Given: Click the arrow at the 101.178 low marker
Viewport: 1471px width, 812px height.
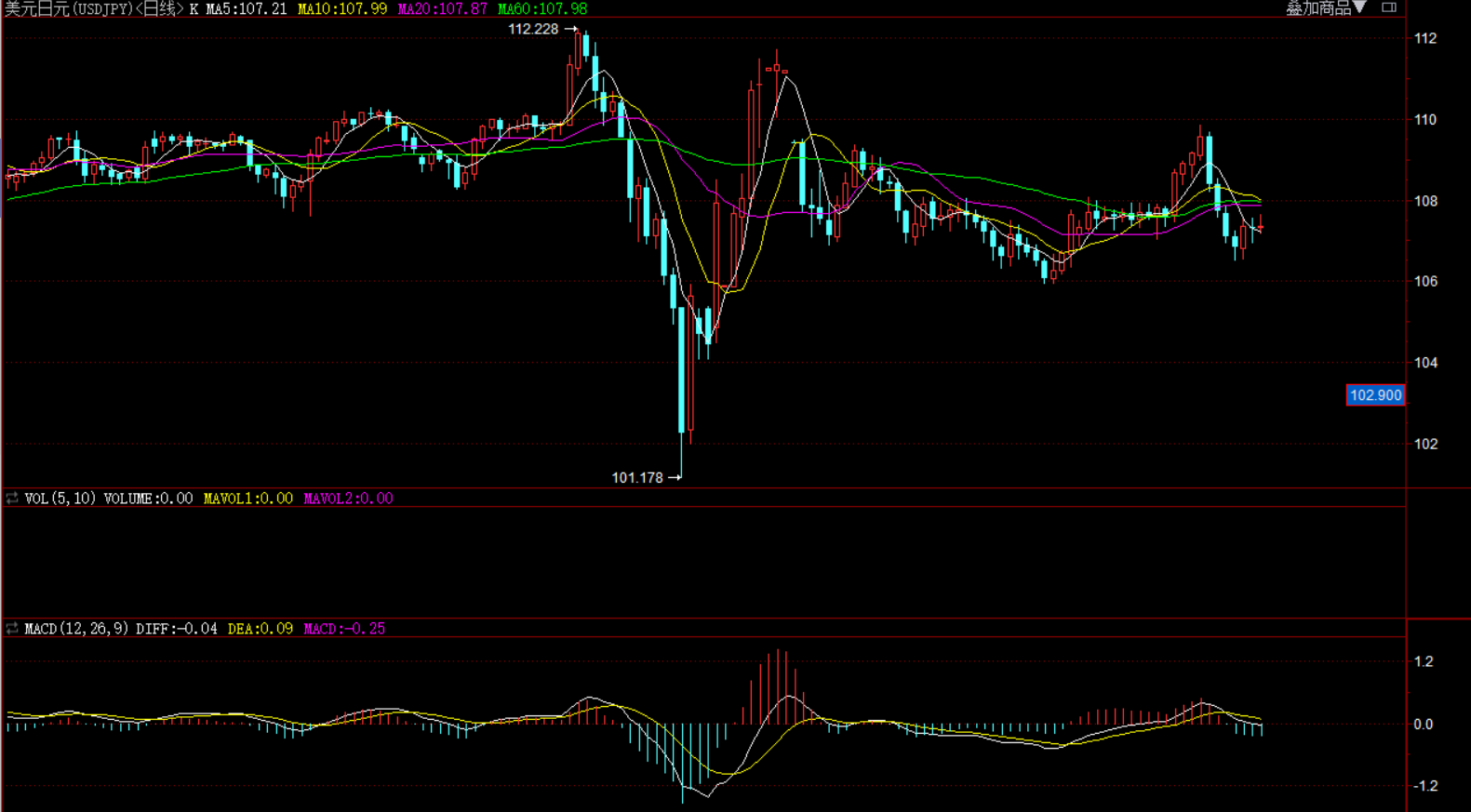Looking at the screenshot, I should point(675,477).
